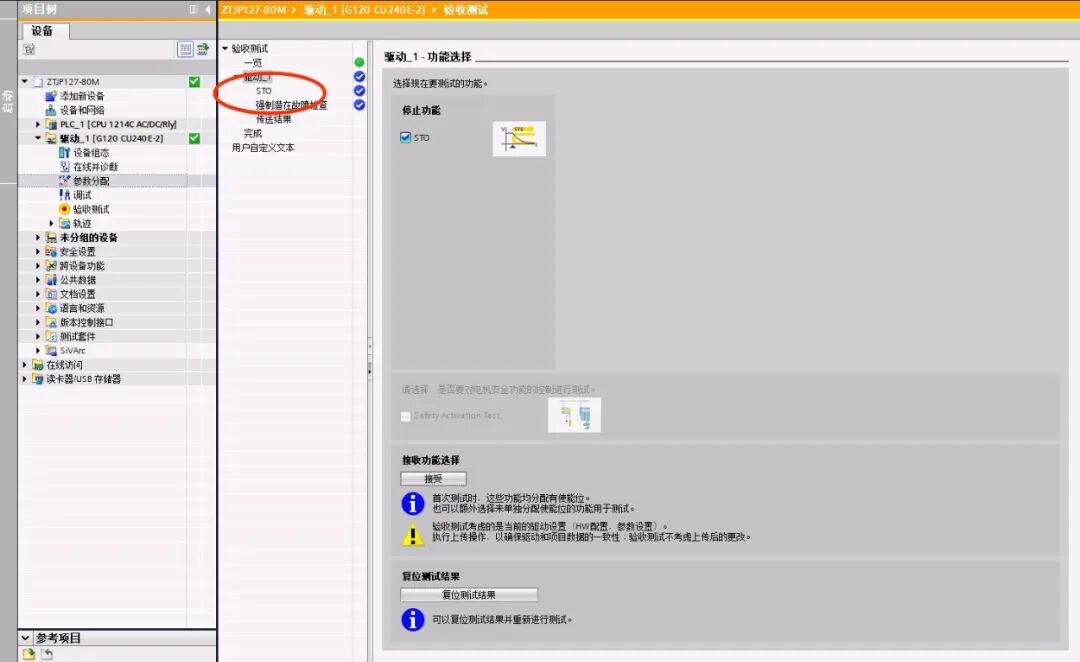This screenshot has width=1080, height=662.
Task: Open 传送结果 step in navigation
Action: [x=273, y=119]
